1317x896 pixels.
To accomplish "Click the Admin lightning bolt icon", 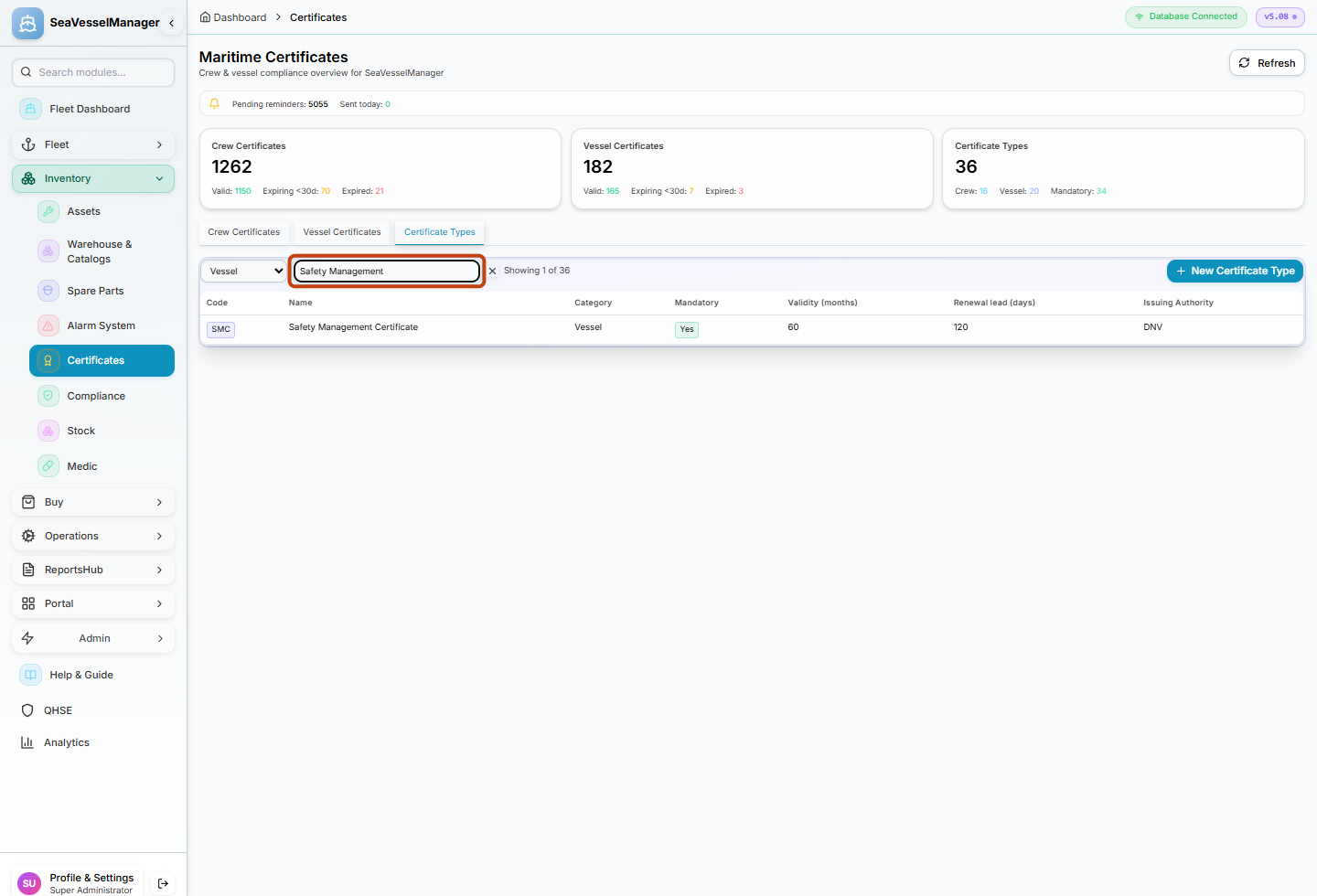I will click(x=27, y=638).
